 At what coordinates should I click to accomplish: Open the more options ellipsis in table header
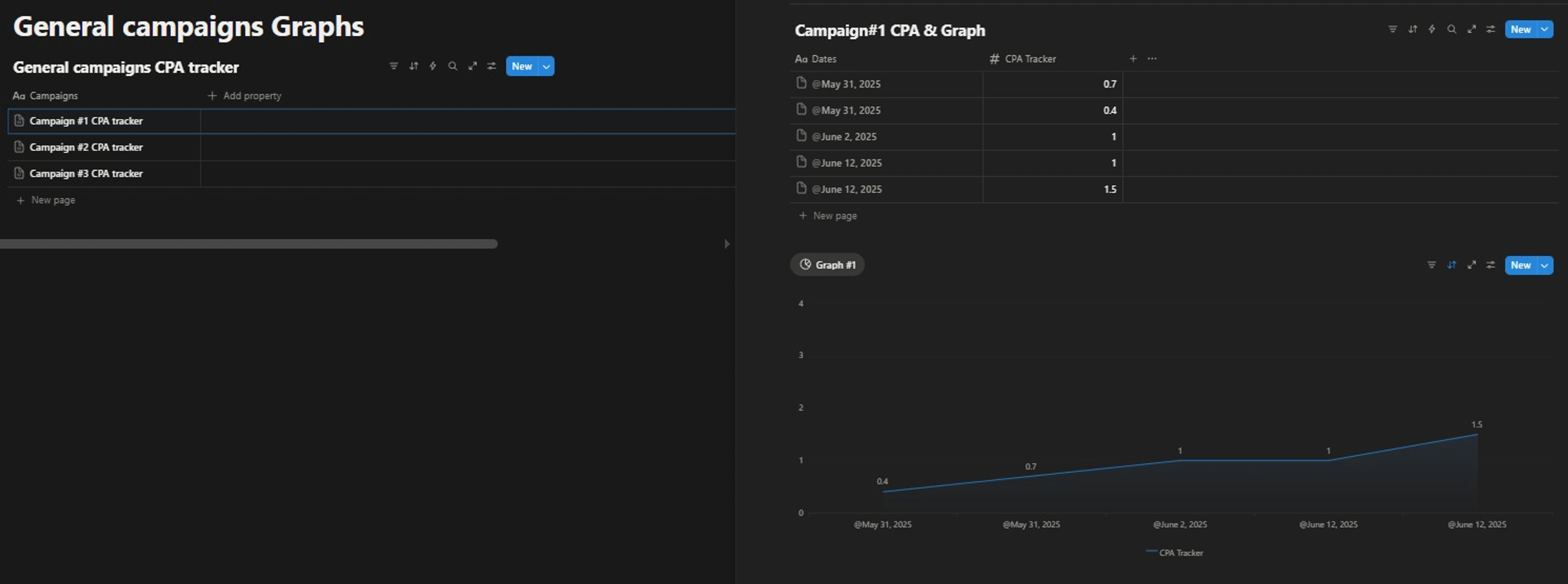[1152, 59]
